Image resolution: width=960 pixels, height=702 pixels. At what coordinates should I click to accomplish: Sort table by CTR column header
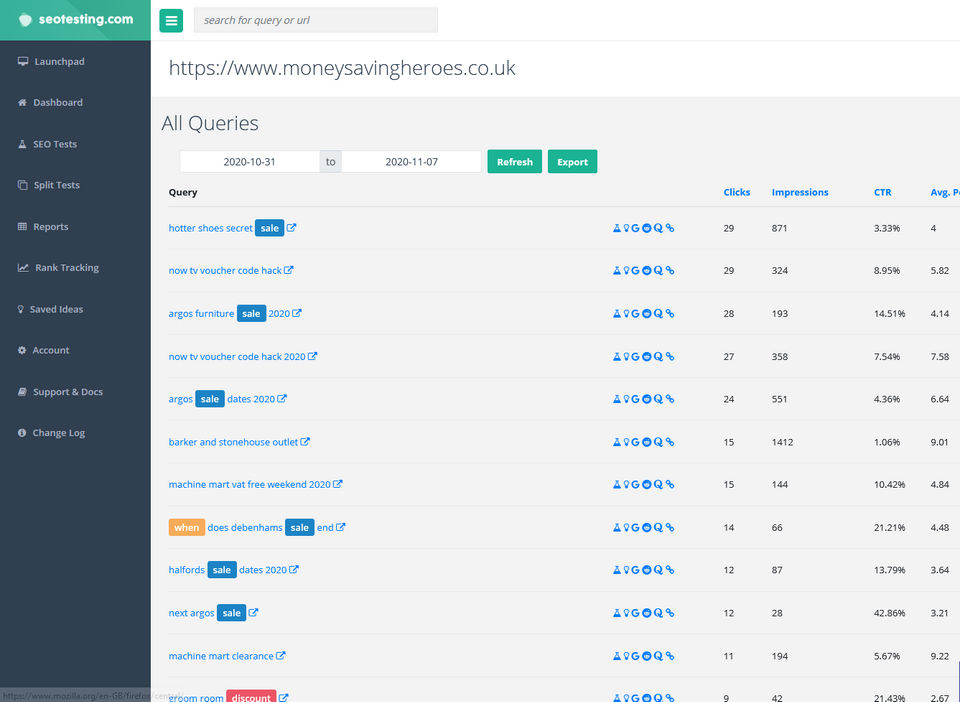882,192
